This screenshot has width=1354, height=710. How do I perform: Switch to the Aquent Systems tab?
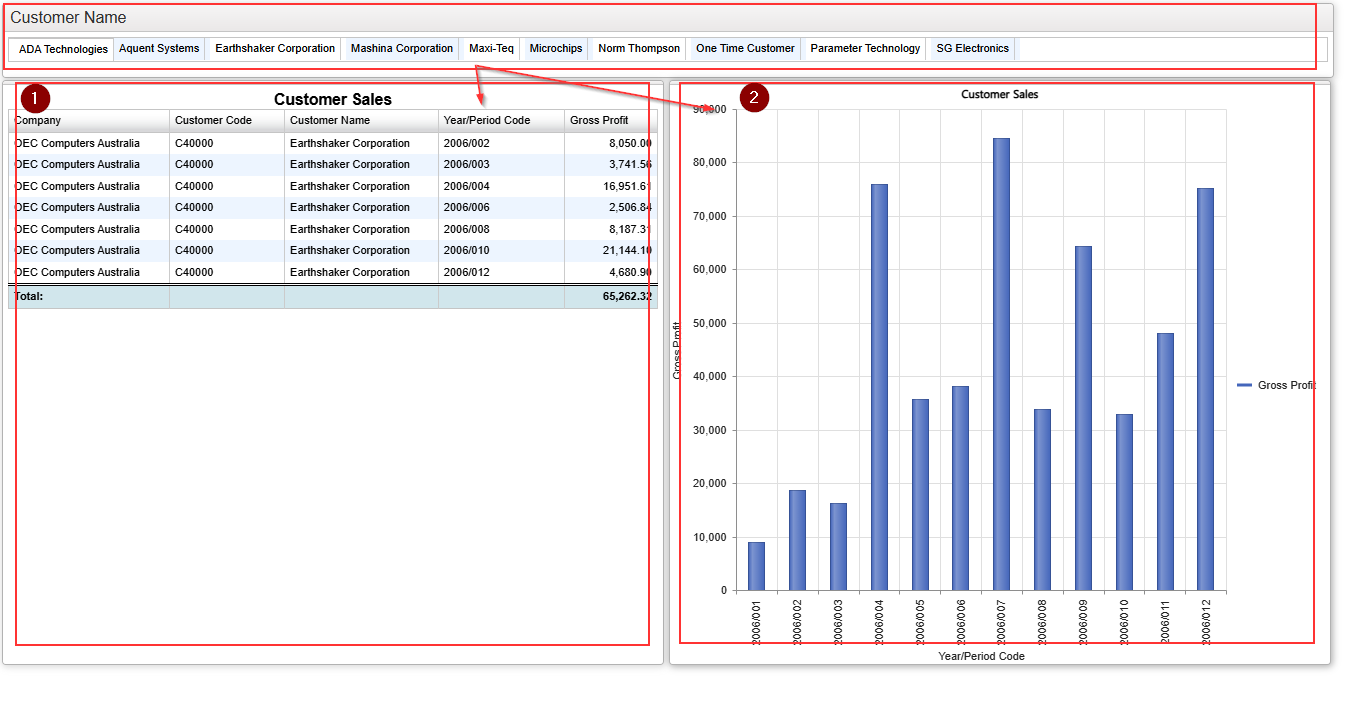coord(159,48)
